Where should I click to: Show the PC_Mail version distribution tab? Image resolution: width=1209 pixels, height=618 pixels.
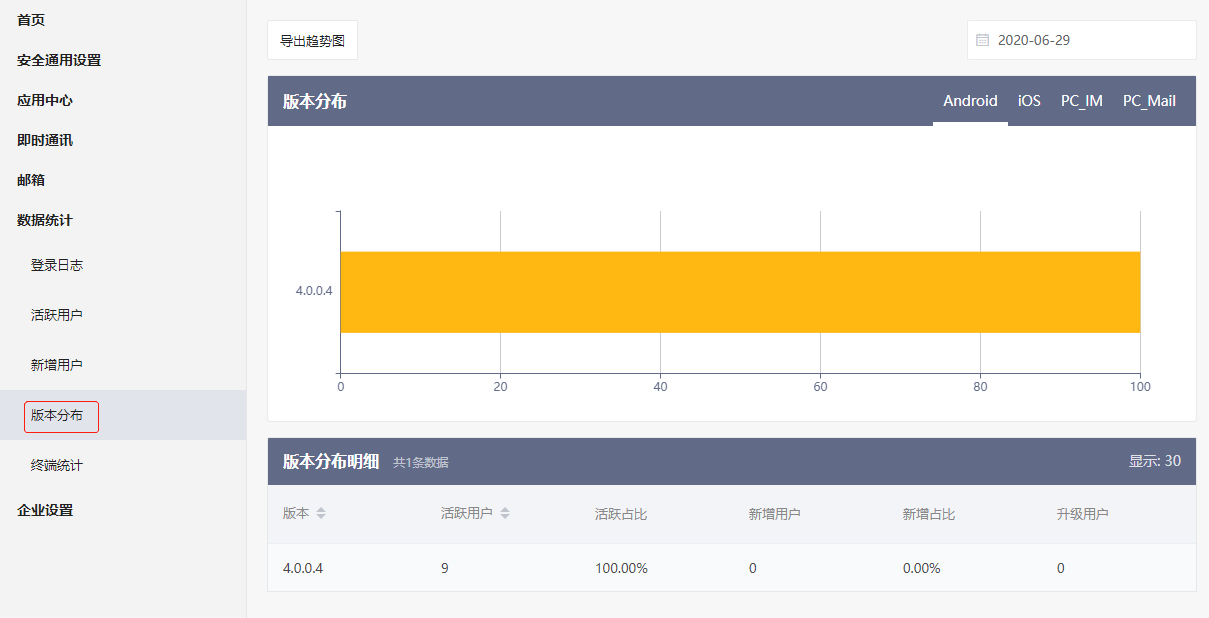(1149, 101)
